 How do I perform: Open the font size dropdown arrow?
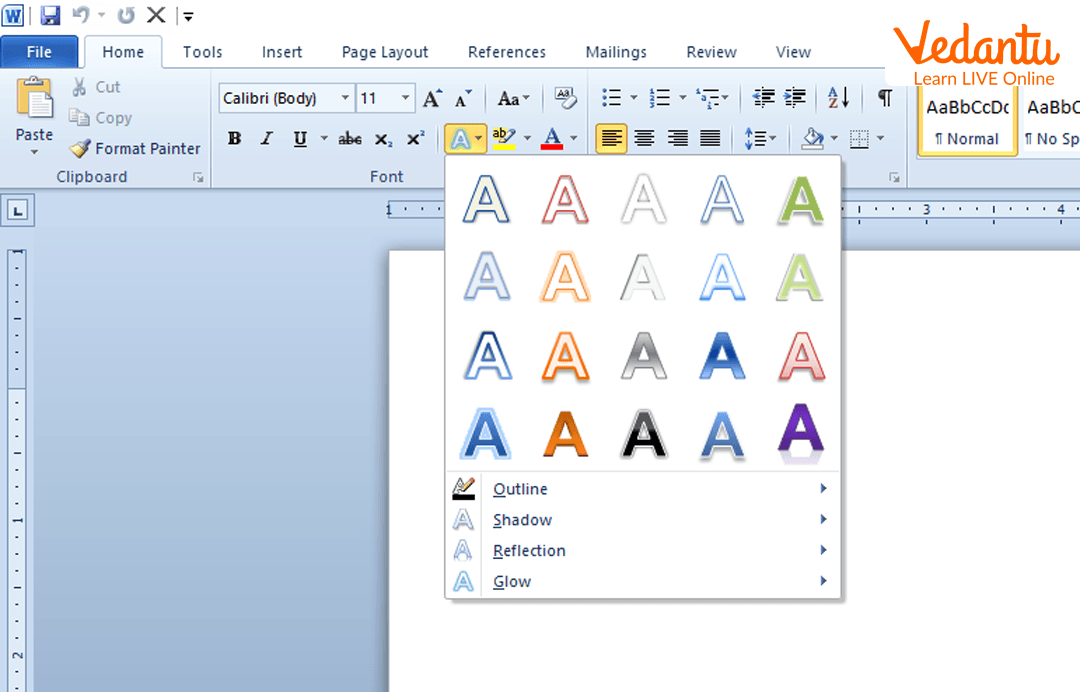click(x=406, y=98)
